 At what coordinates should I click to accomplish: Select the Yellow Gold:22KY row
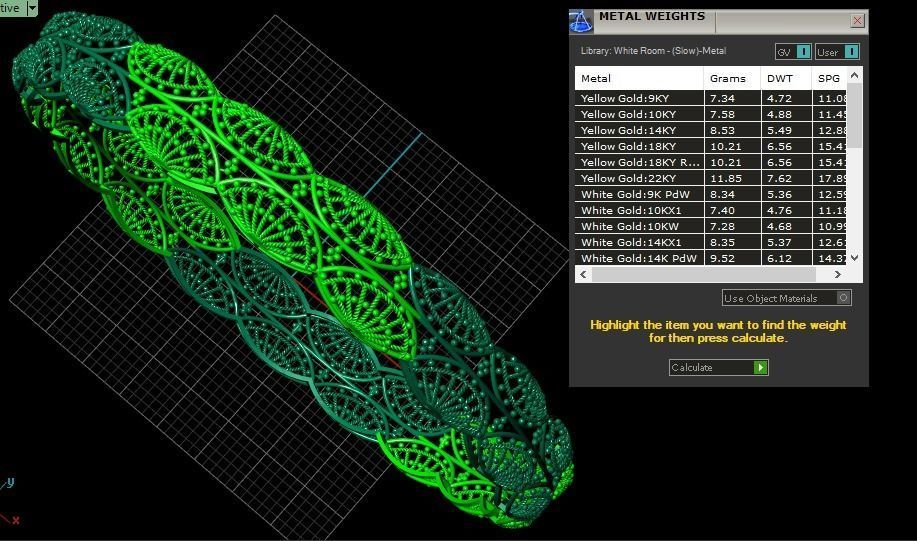(x=711, y=178)
